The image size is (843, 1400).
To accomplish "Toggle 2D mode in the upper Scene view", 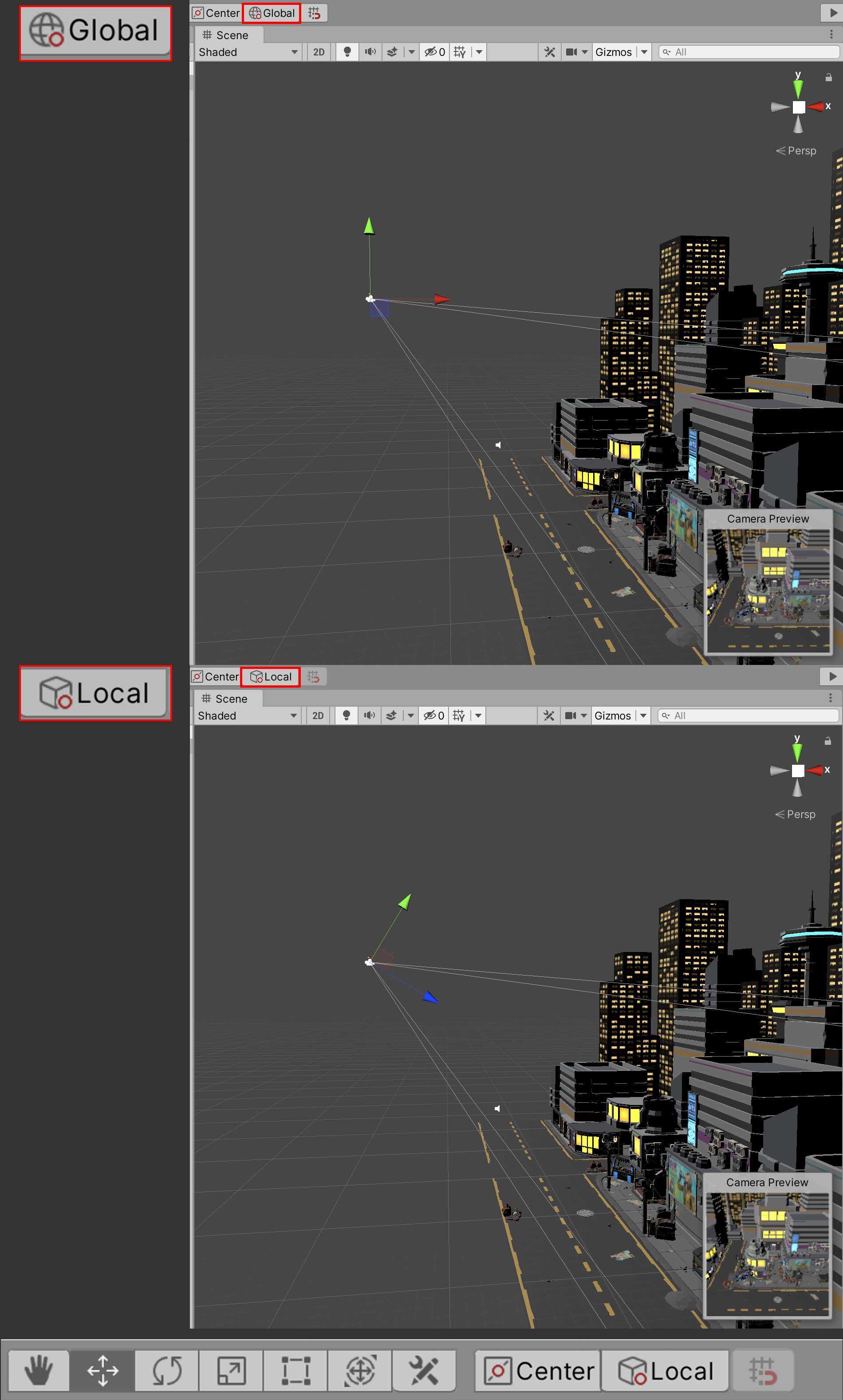I will point(319,52).
